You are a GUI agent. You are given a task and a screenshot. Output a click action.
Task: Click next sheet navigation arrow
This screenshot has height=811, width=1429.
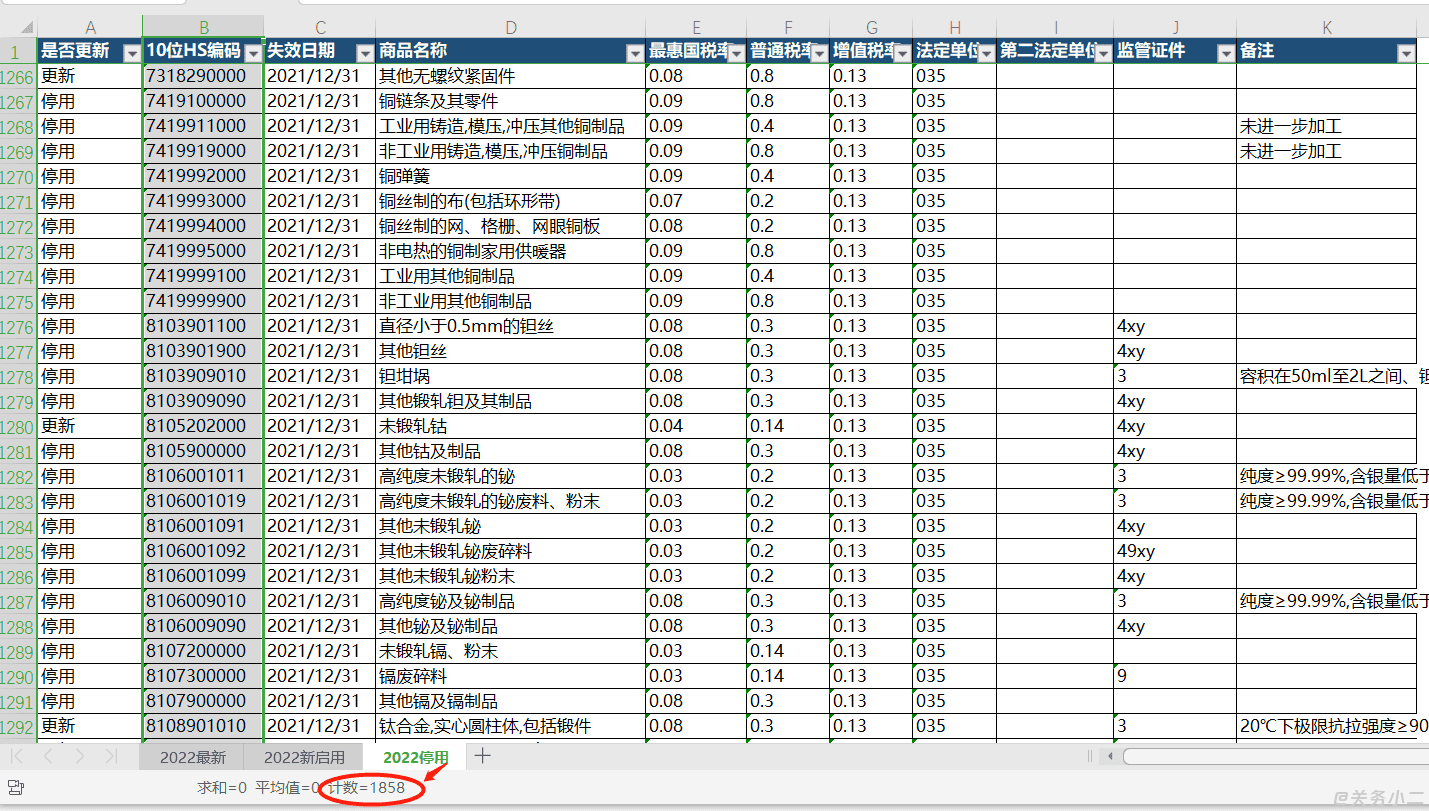(x=80, y=756)
